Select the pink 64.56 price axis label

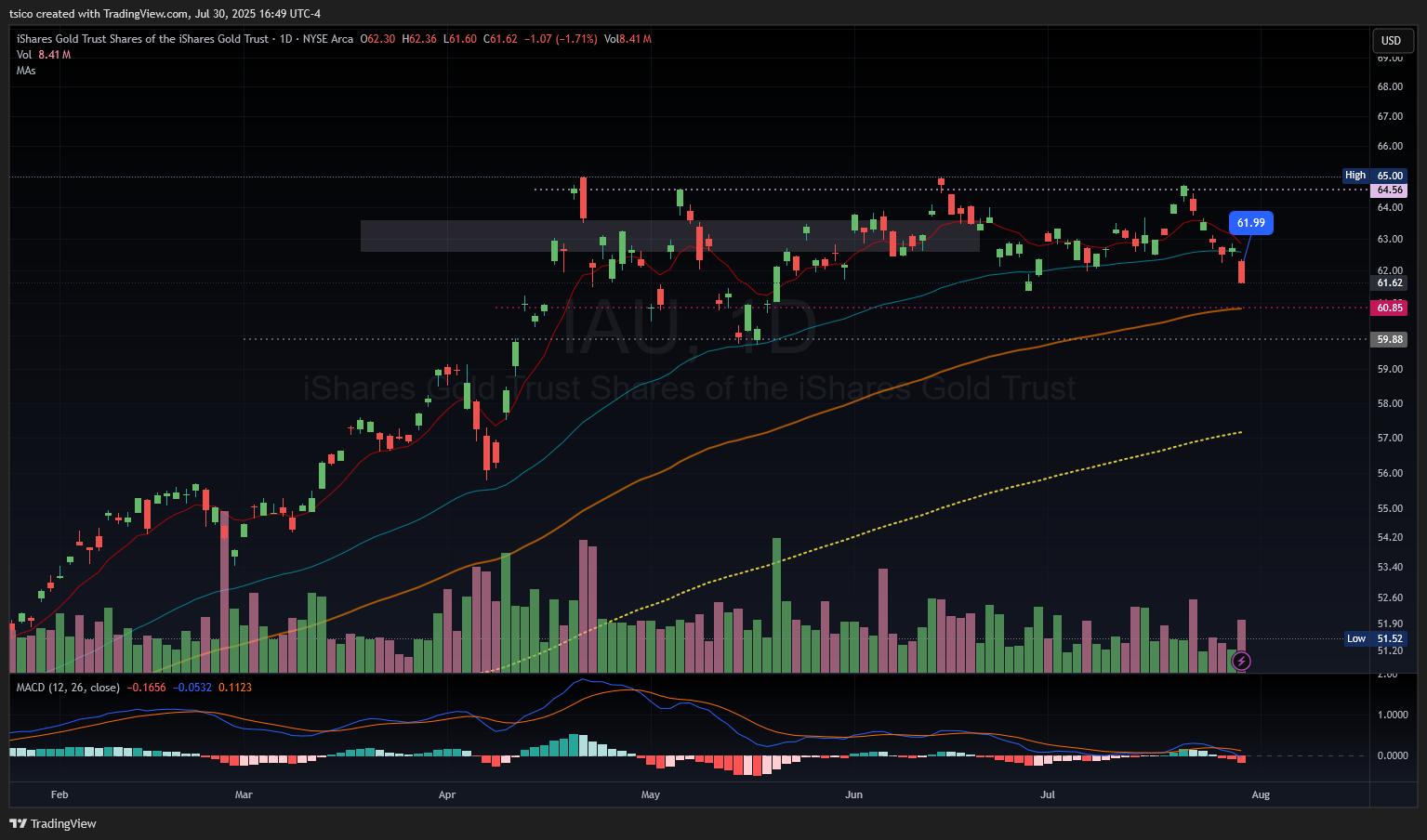point(1390,190)
